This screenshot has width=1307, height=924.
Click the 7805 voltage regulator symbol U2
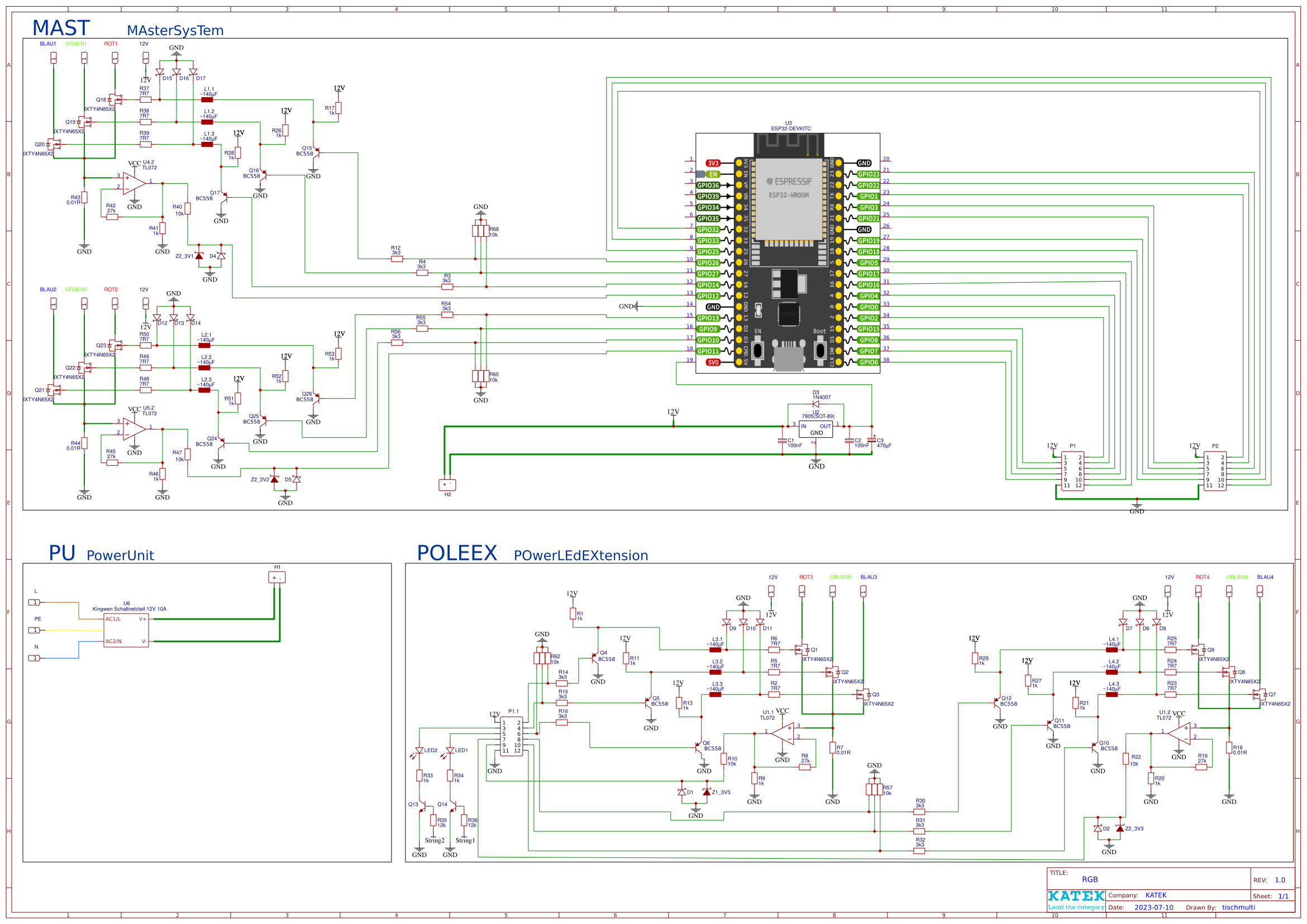coord(815,430)
